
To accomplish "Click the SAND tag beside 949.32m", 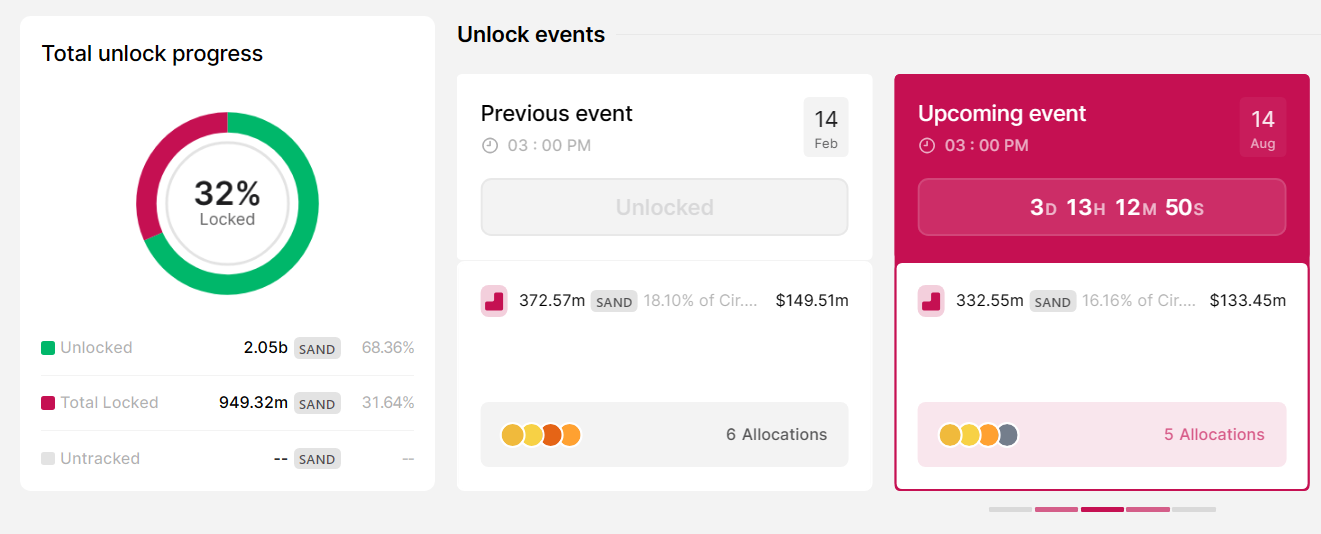I will pos(317,404).
